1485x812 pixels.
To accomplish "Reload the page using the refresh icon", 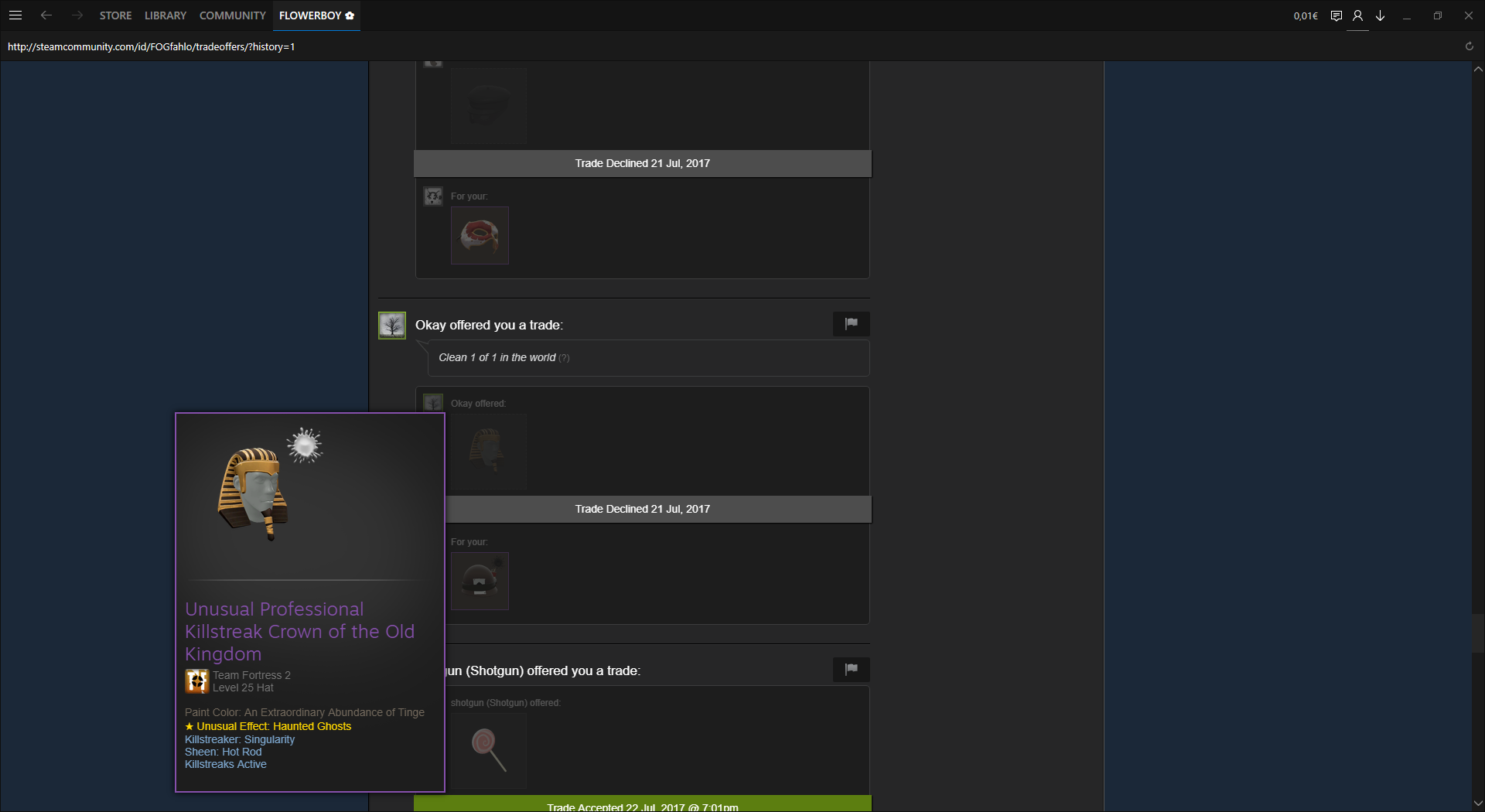I will (1469, 46).
